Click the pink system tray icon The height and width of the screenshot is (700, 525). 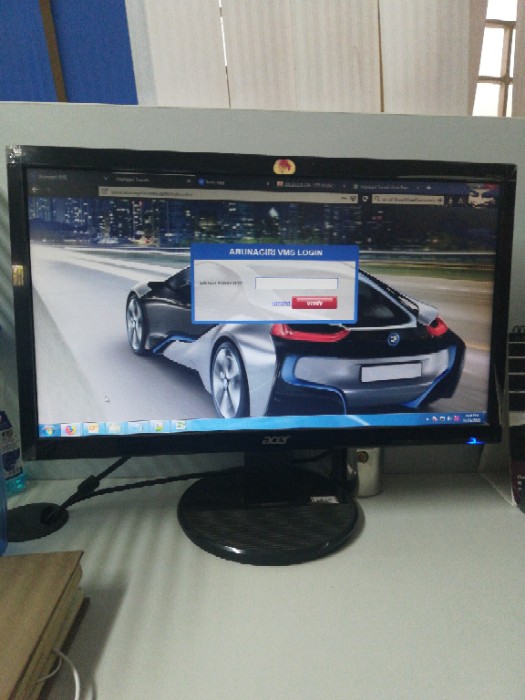click(x=457, y=419)
